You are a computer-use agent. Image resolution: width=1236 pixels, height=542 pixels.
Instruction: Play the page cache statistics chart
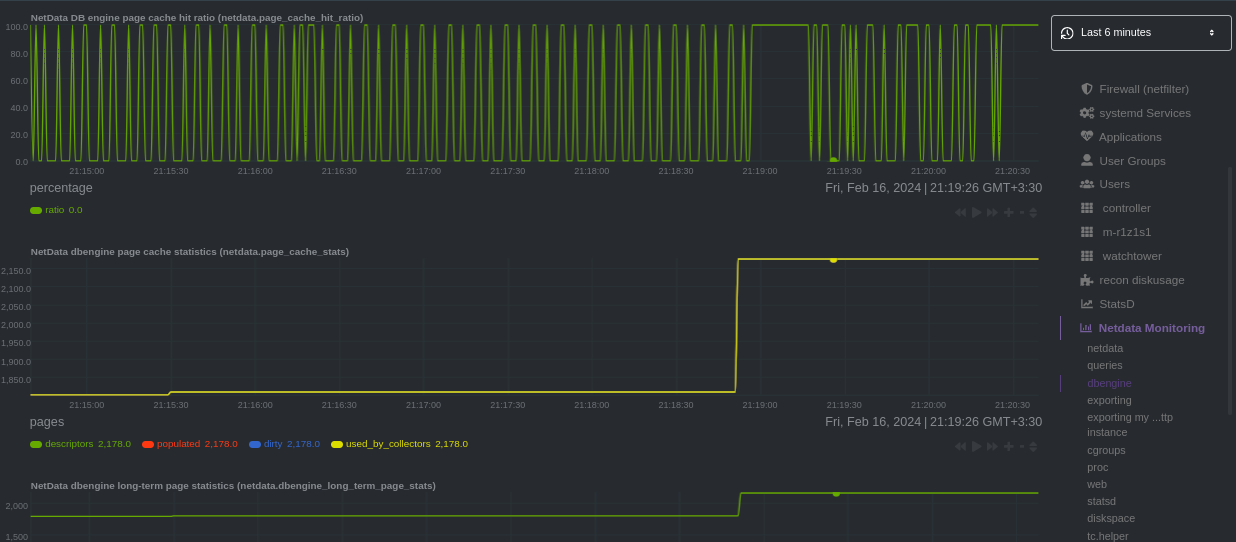[x=977, y=446]
